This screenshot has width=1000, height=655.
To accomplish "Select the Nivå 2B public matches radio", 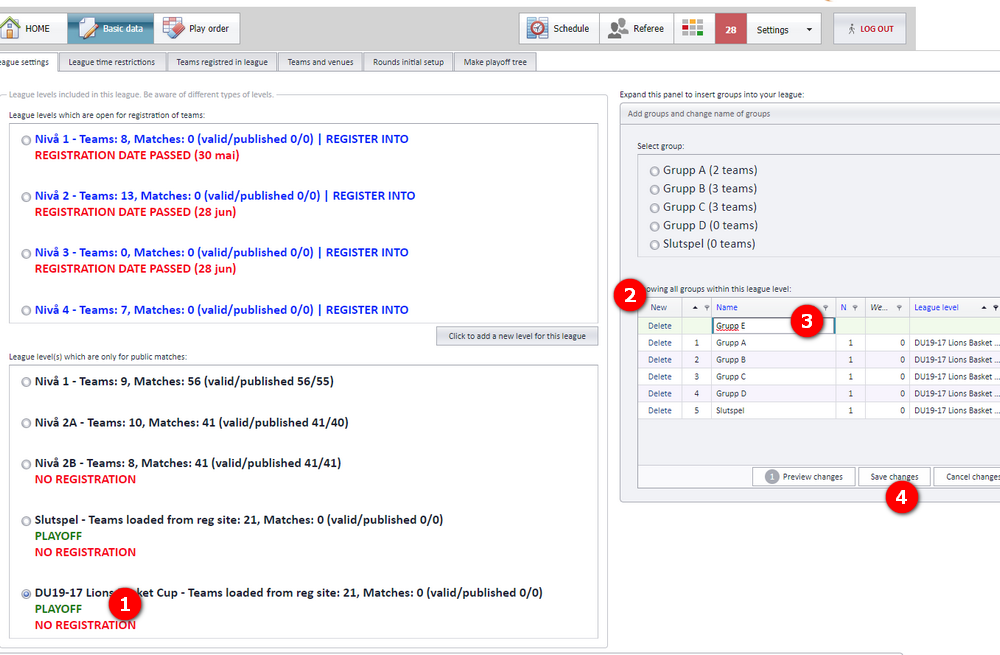I will tap(26, 464).
